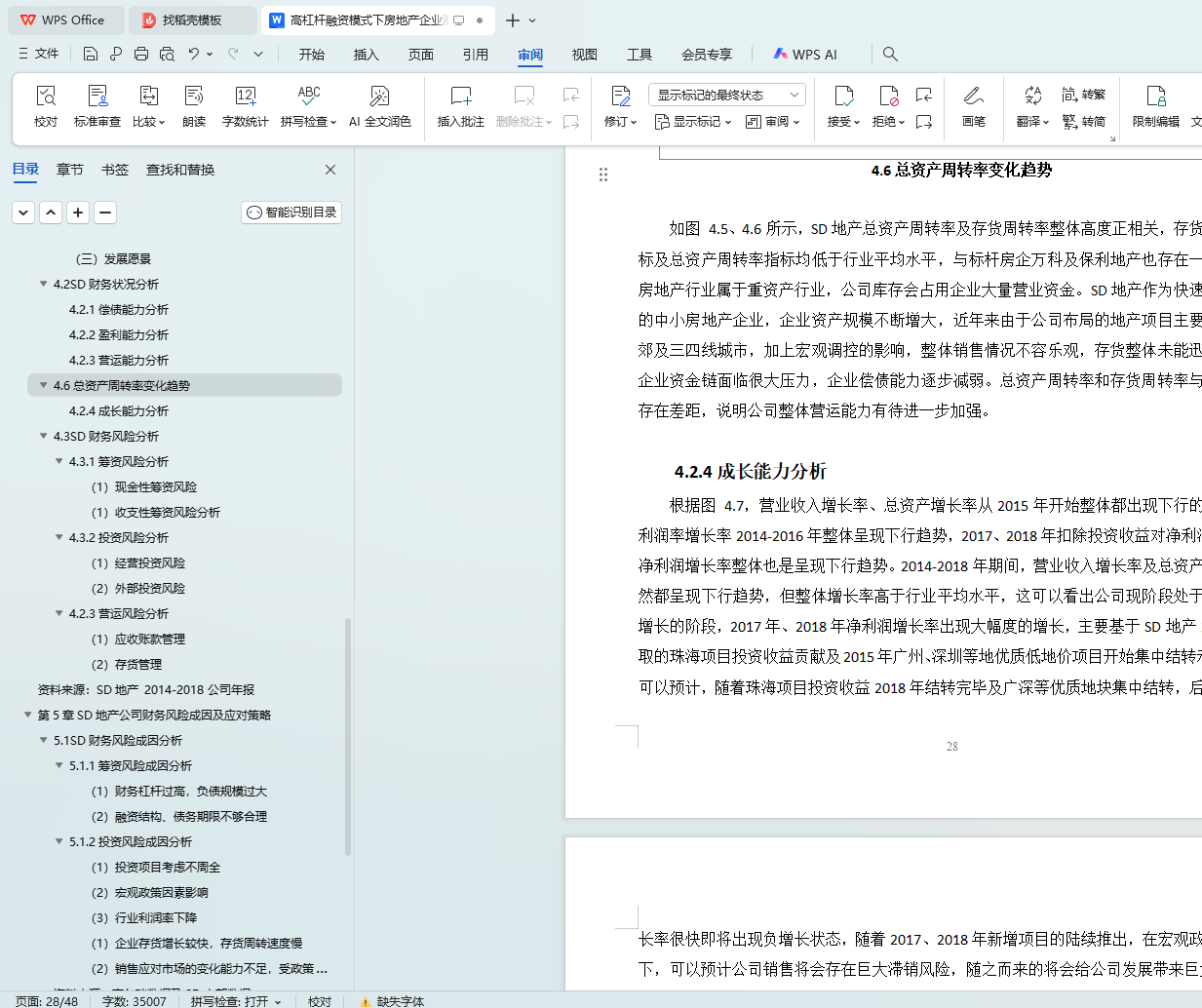Open the 查找和替换 pane tab

[180, 170]
